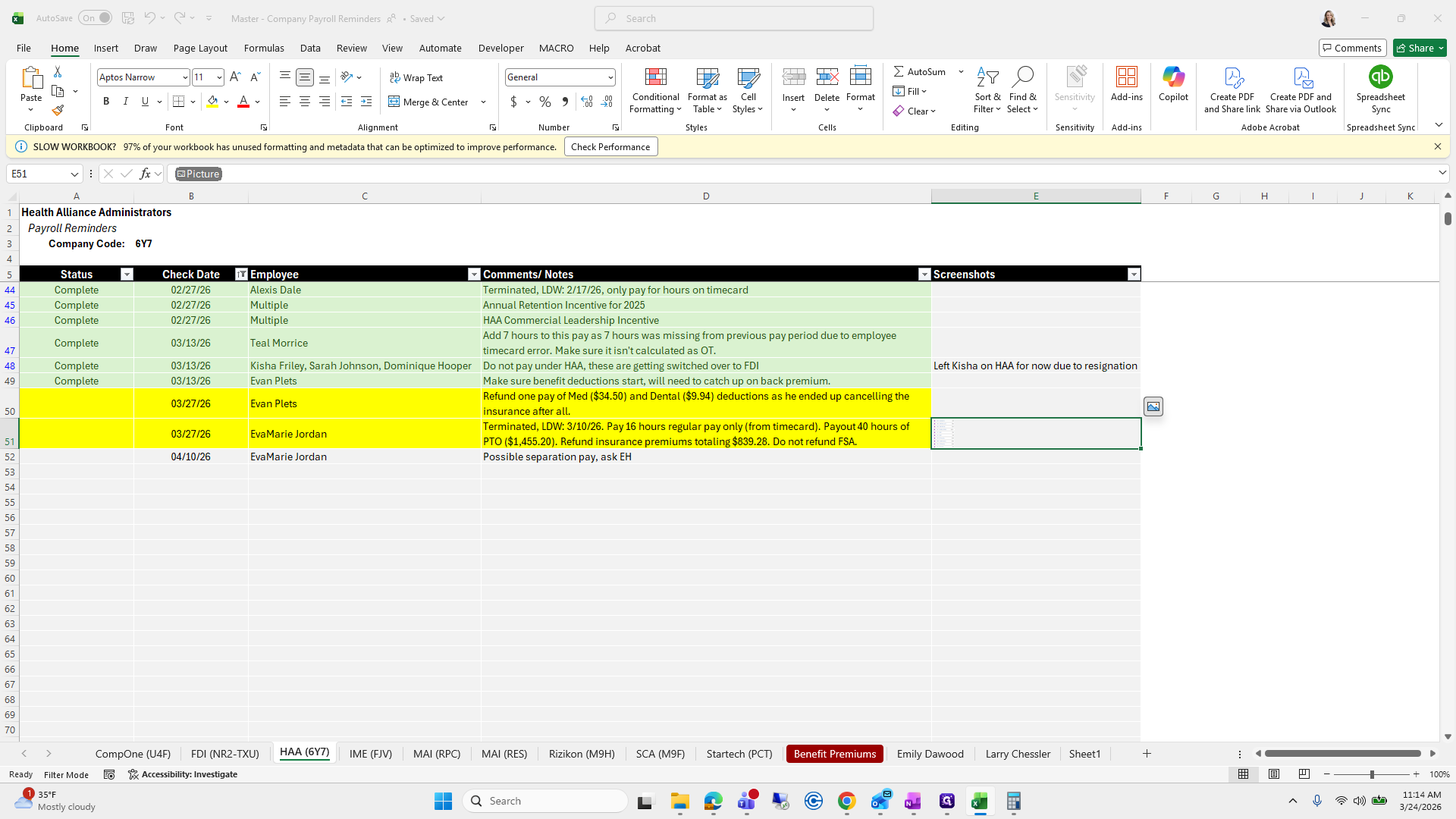Open the Status column filter dropdown
Viewport: 1456px width, 819px height.
[127, 275]
